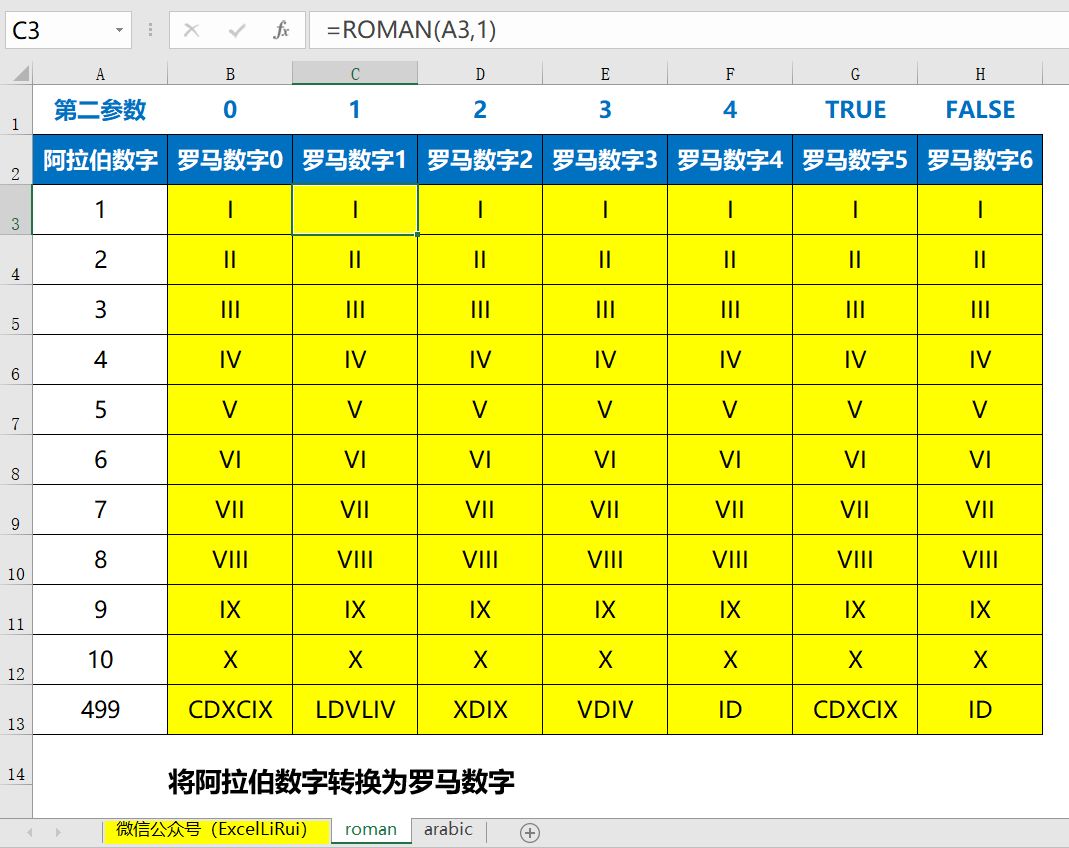Click the FALSE header cell in column H
Screen dimensions: 1069x848
point(980,109)
